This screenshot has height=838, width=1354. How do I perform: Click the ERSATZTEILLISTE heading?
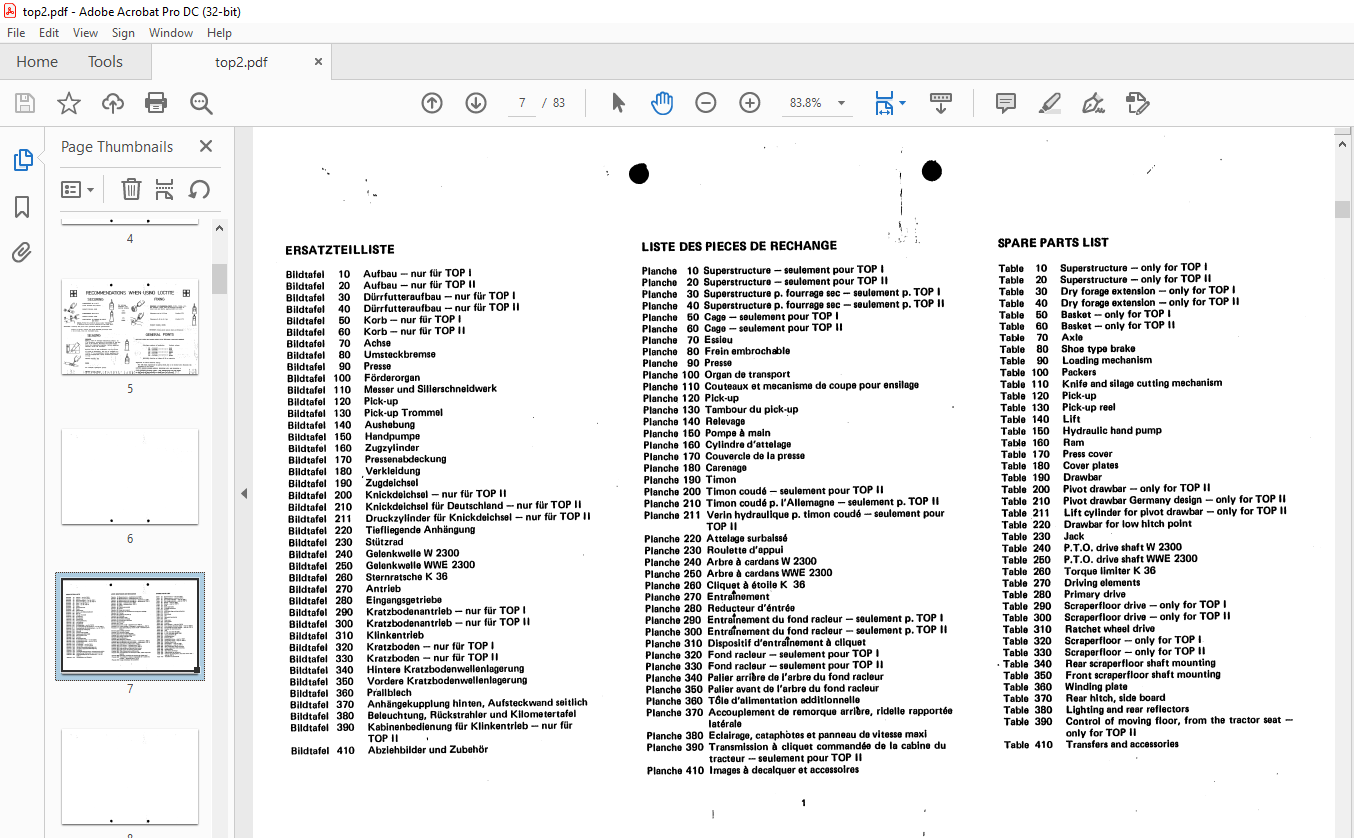[x=340, y=250]
